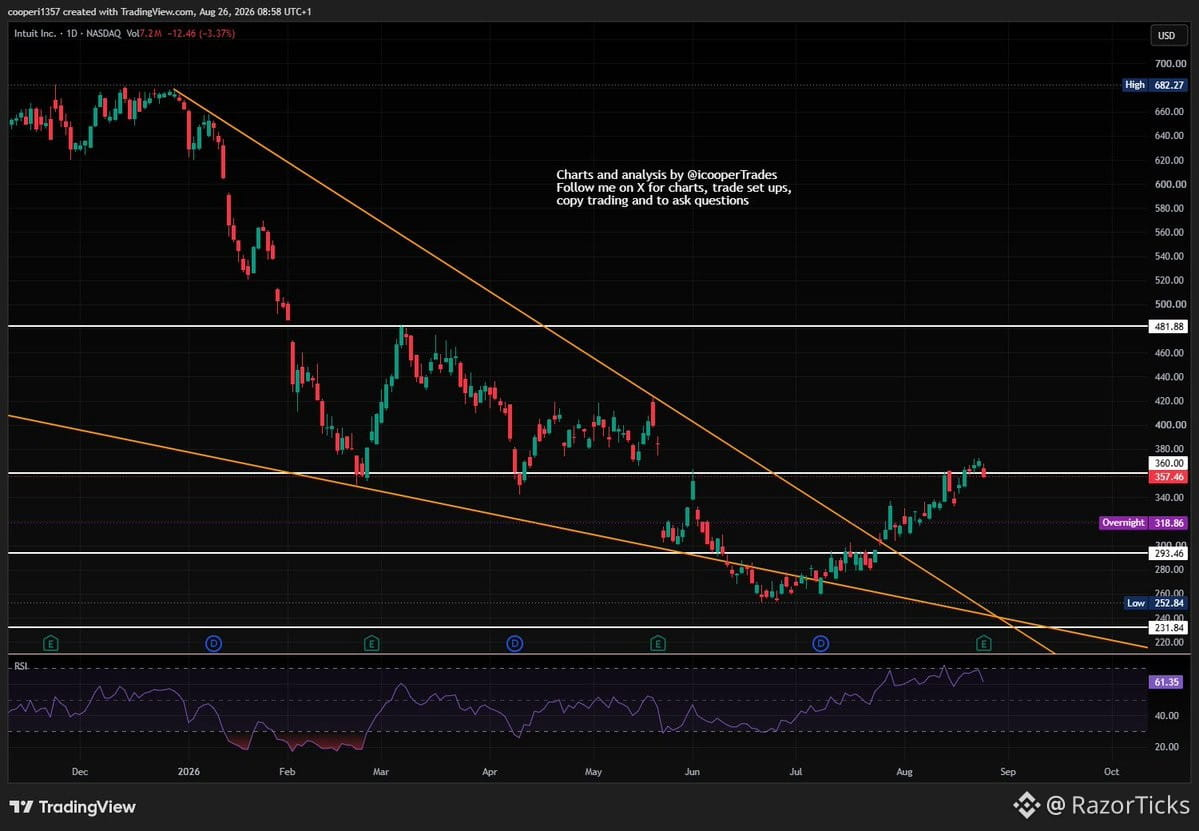
Task: Click the earnings E marker in late August
Action: 984,644
